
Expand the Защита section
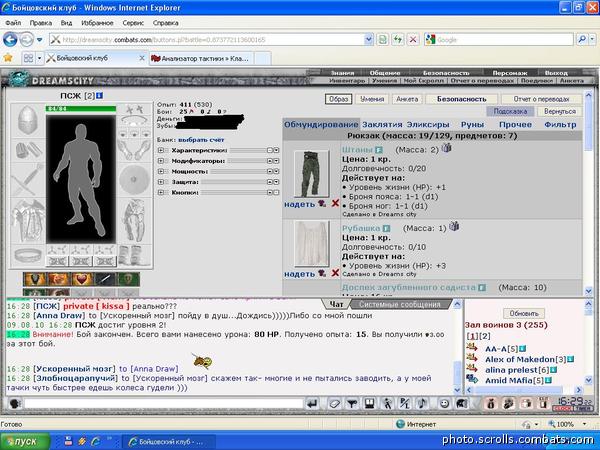[x=161, y=182]
